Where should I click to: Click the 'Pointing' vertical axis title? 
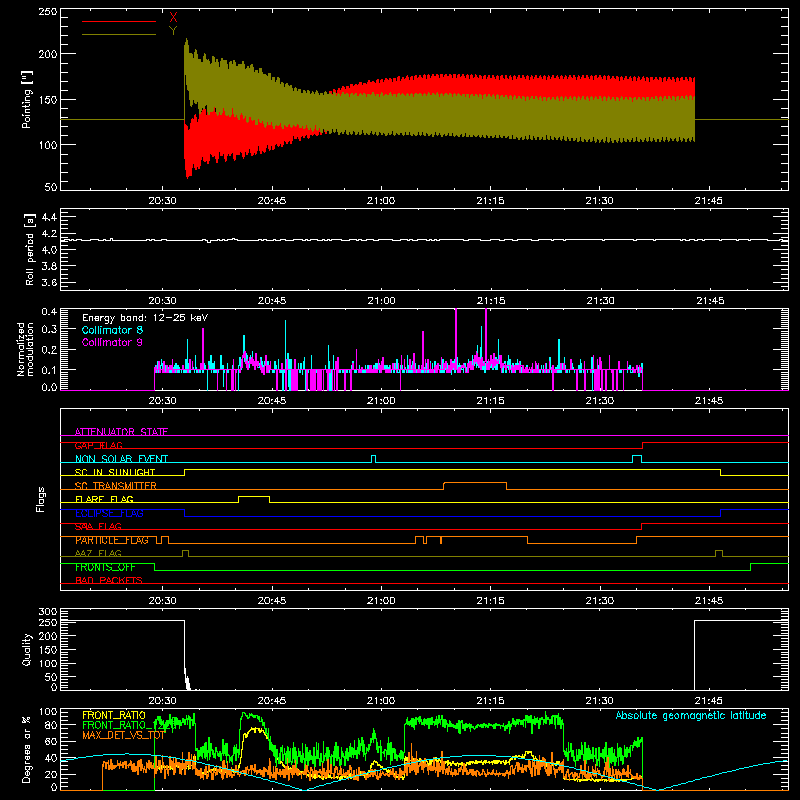coord(27,100)
